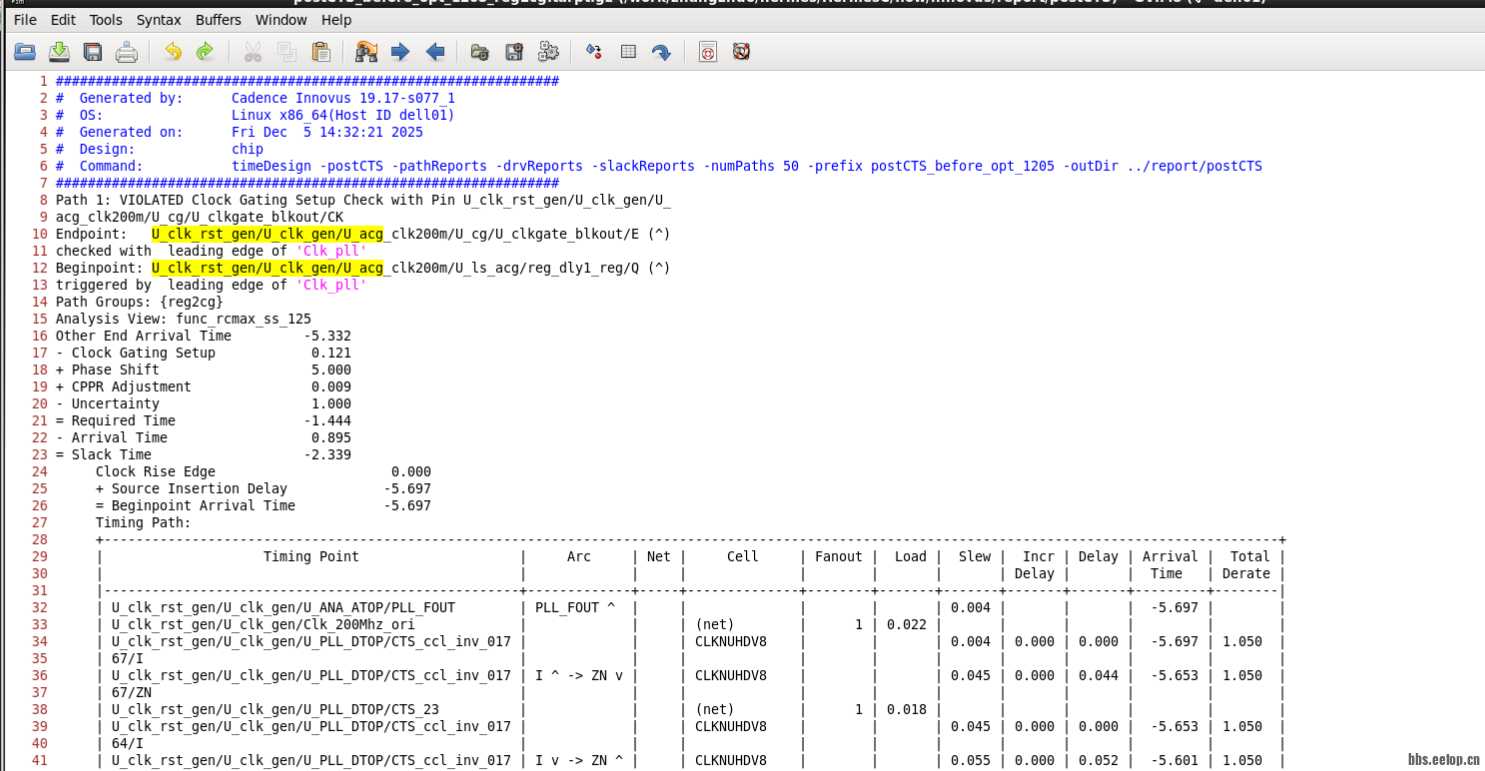Load a saved Vim session
The height and width of the screenshot is (771, 1485).
(479, 51)
